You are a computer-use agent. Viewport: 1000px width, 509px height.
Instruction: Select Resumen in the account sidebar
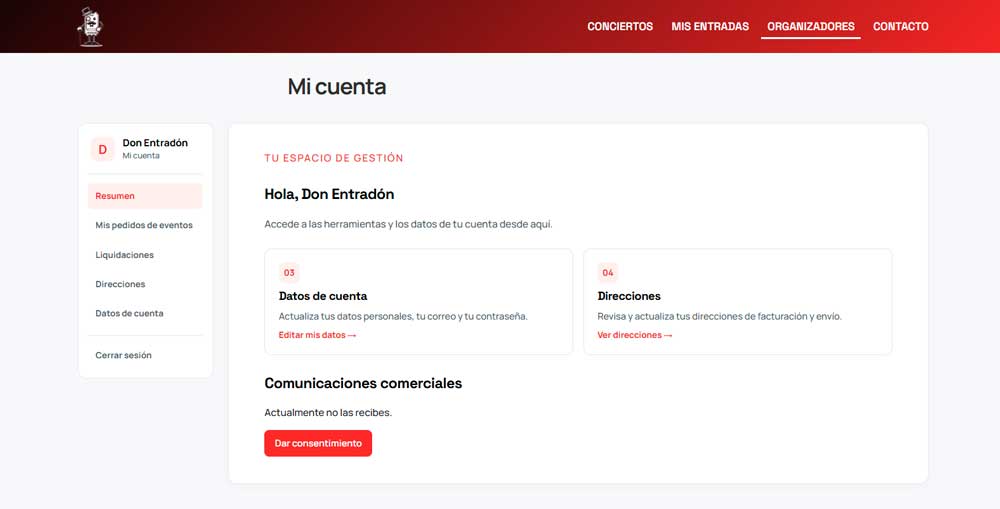[145, 196]
